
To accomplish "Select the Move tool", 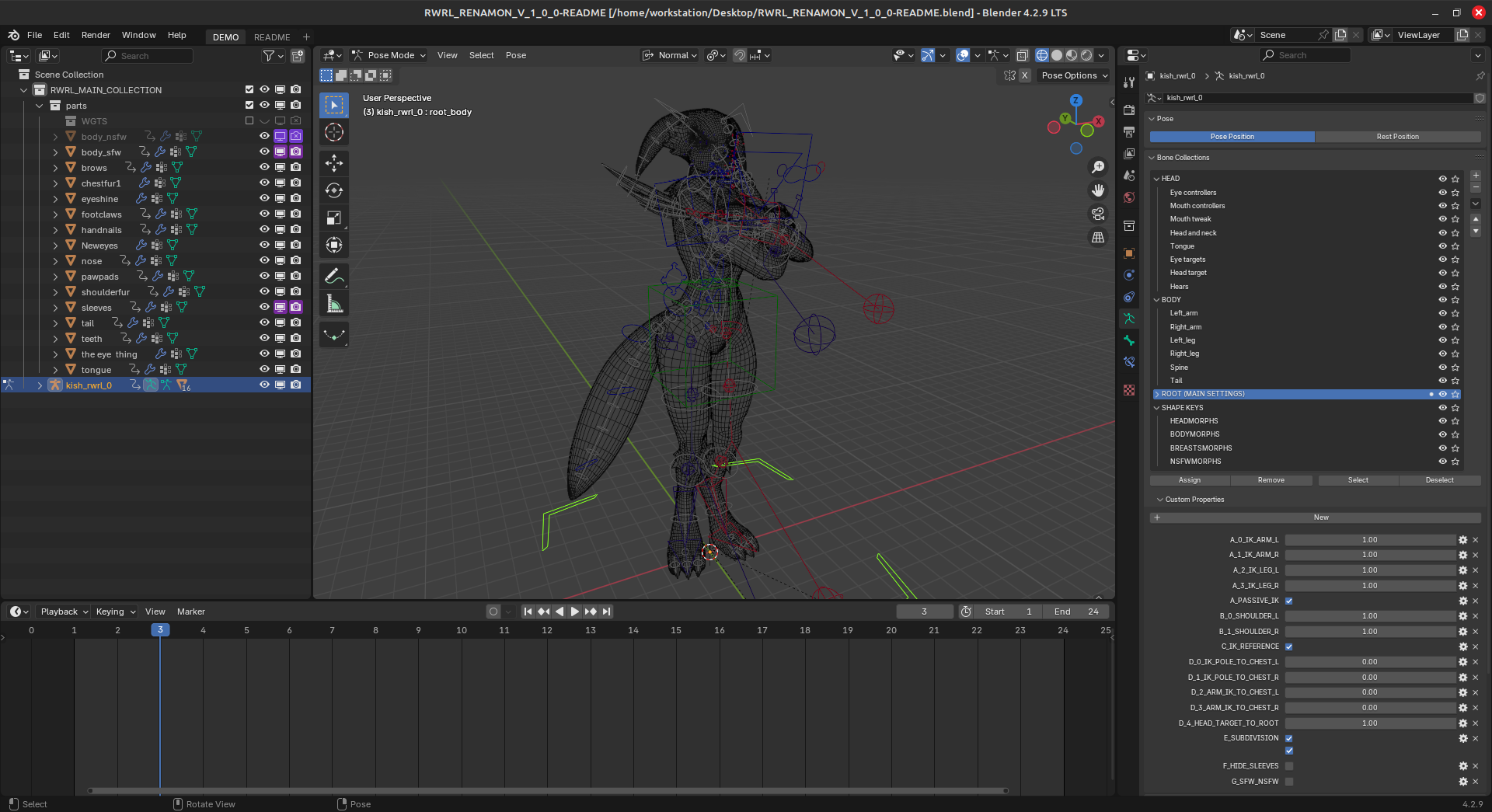I will pos(334,162).
